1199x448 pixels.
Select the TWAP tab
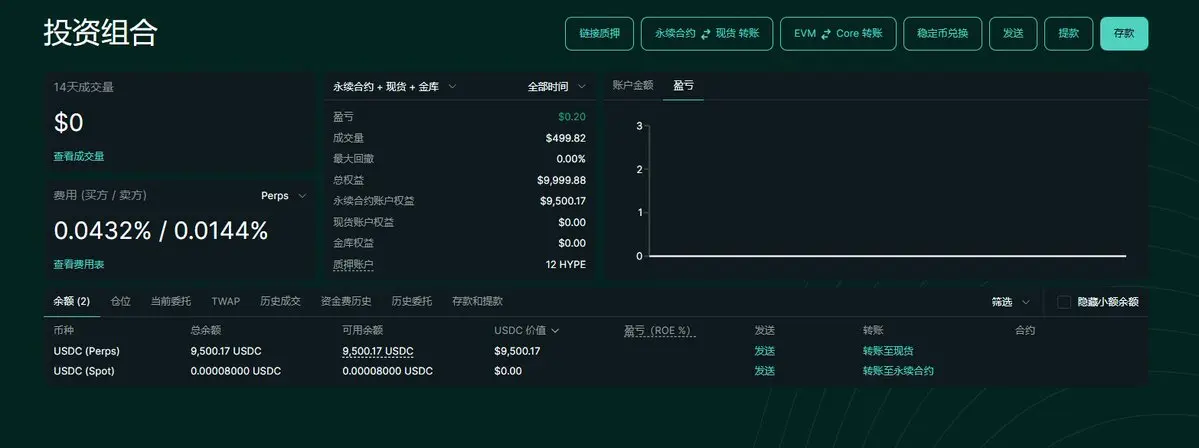226,301
